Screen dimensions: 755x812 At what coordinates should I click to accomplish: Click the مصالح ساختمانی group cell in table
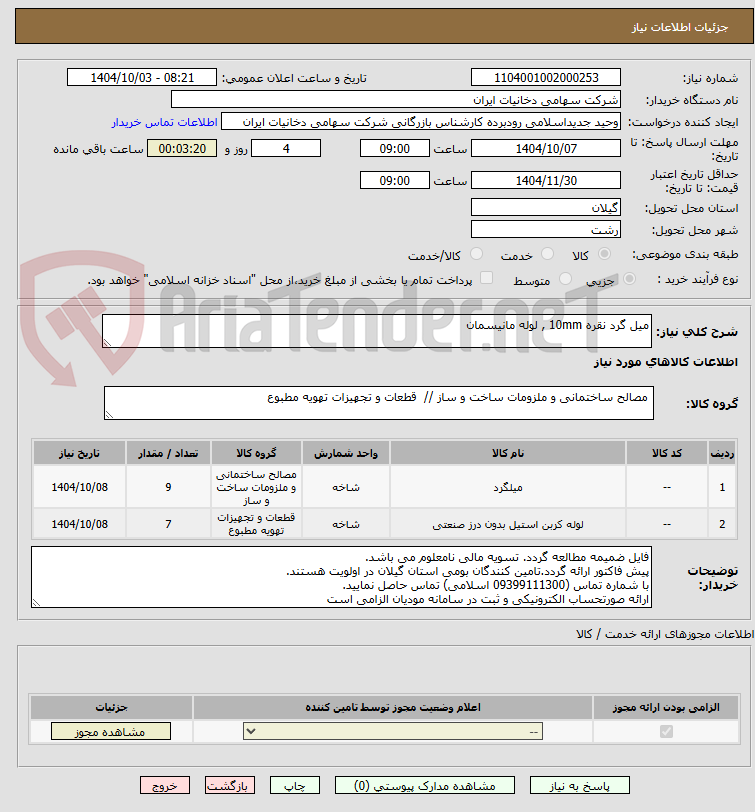256,487
